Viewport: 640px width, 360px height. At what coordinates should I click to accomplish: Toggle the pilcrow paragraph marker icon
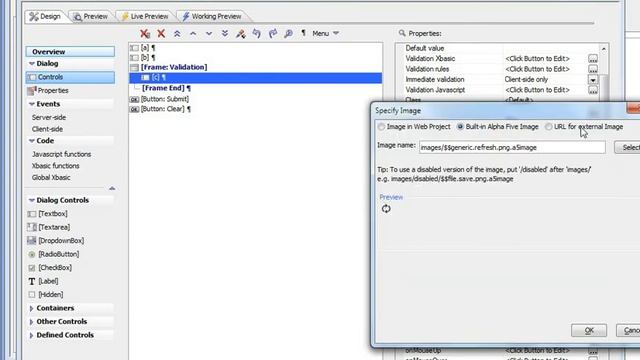pyautogui.click(x=303, y=33)
